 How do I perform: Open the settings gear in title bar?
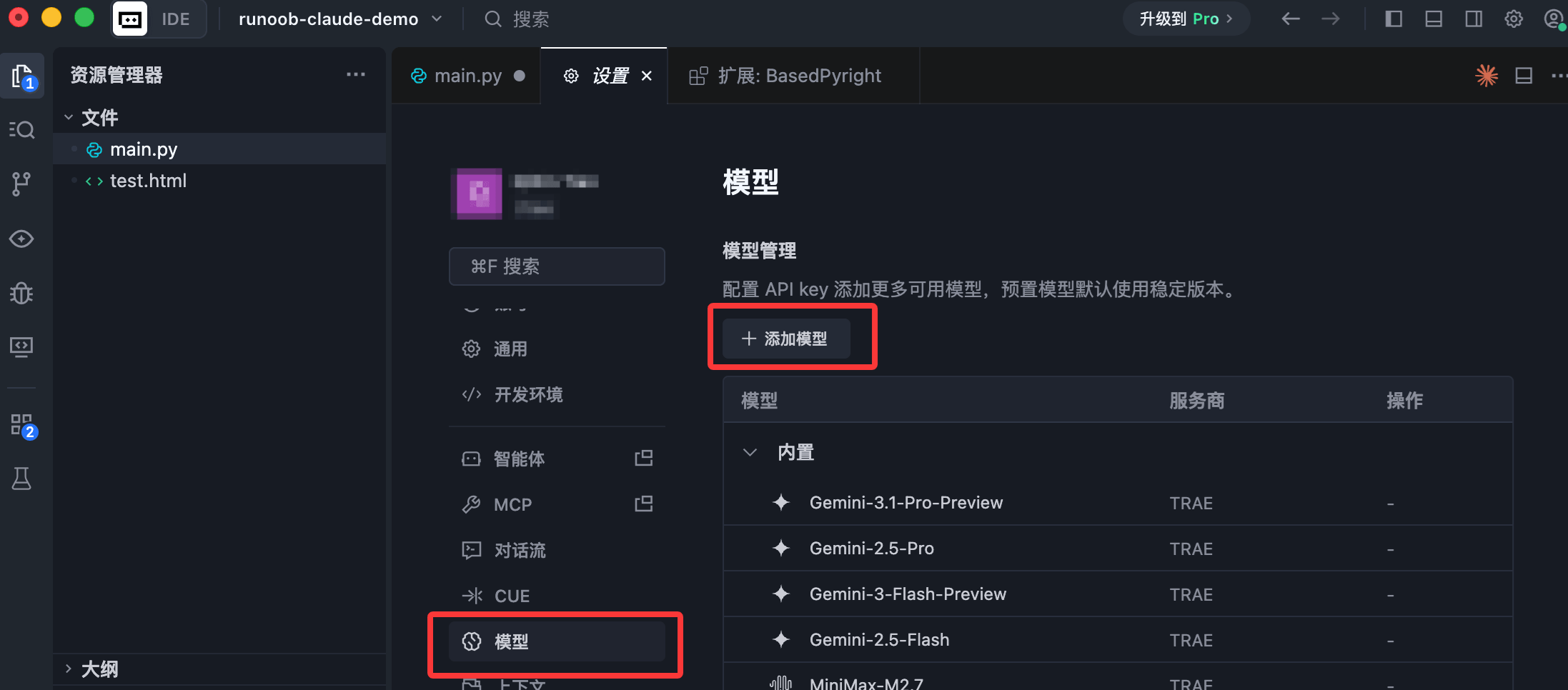(1514, 19)
